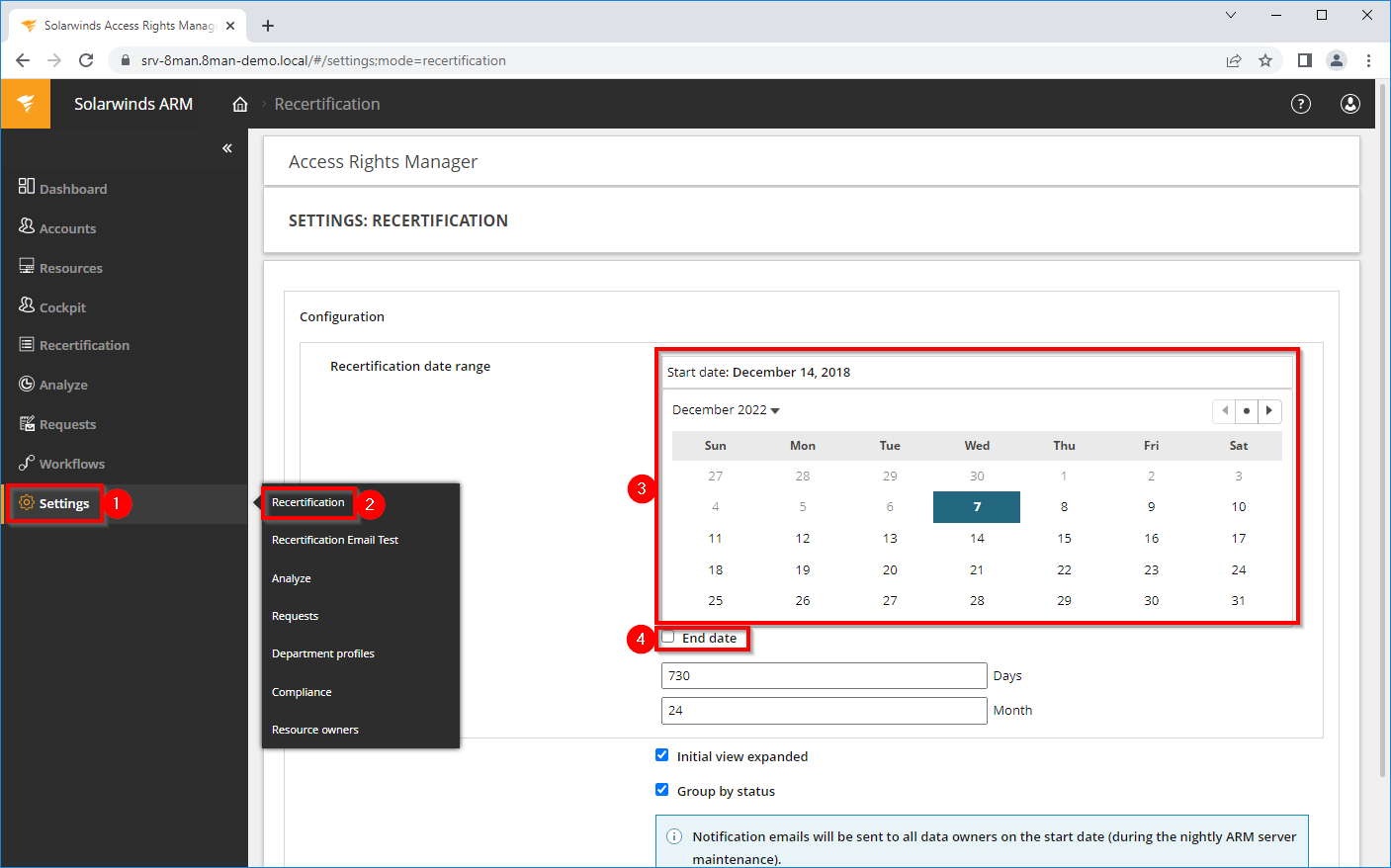The image size is (1391, 868).
Task: Enable the End date checkbox
Action: tap(668, 638)
